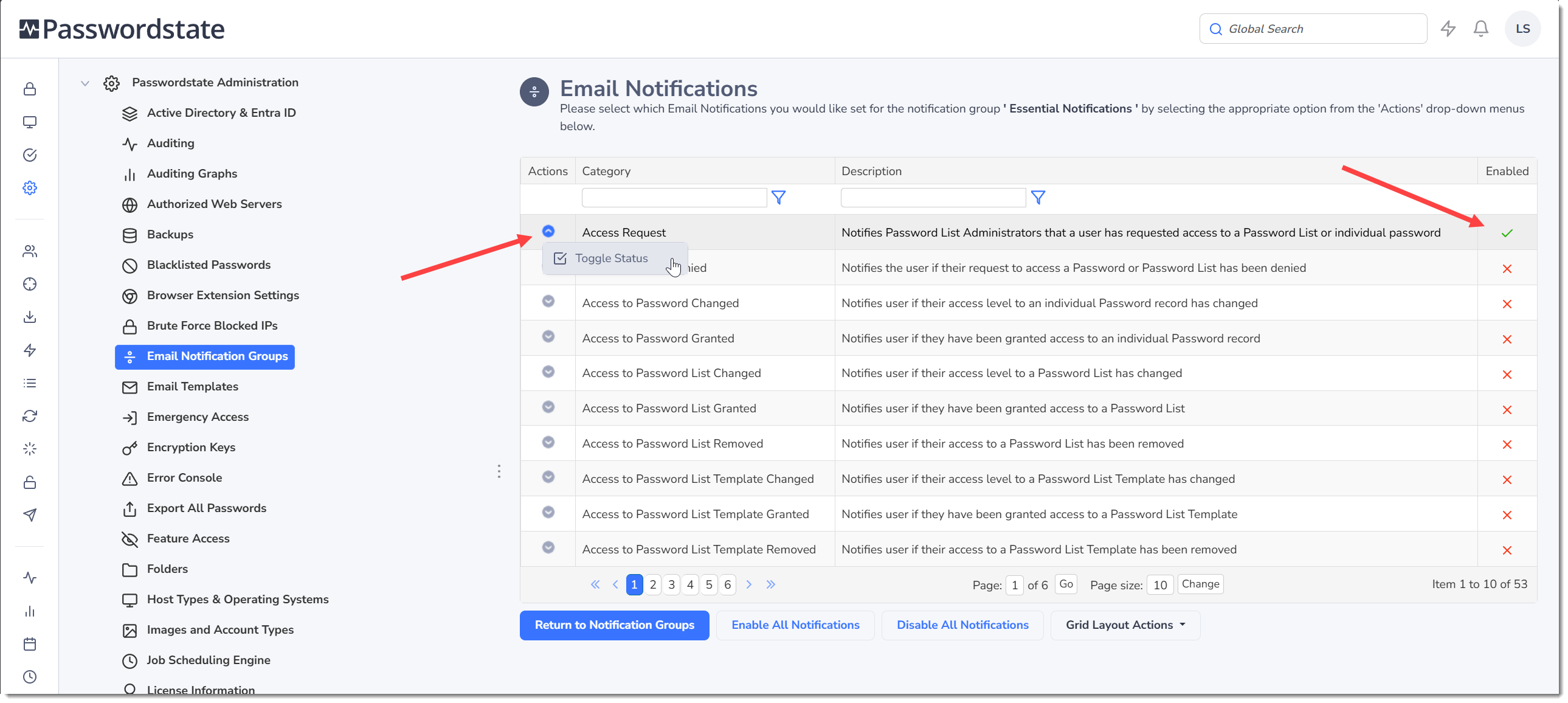The width and height of the screenshot is (1568, 703).
Task: Apply the Description column filter icon
Action: point(1038,197)
